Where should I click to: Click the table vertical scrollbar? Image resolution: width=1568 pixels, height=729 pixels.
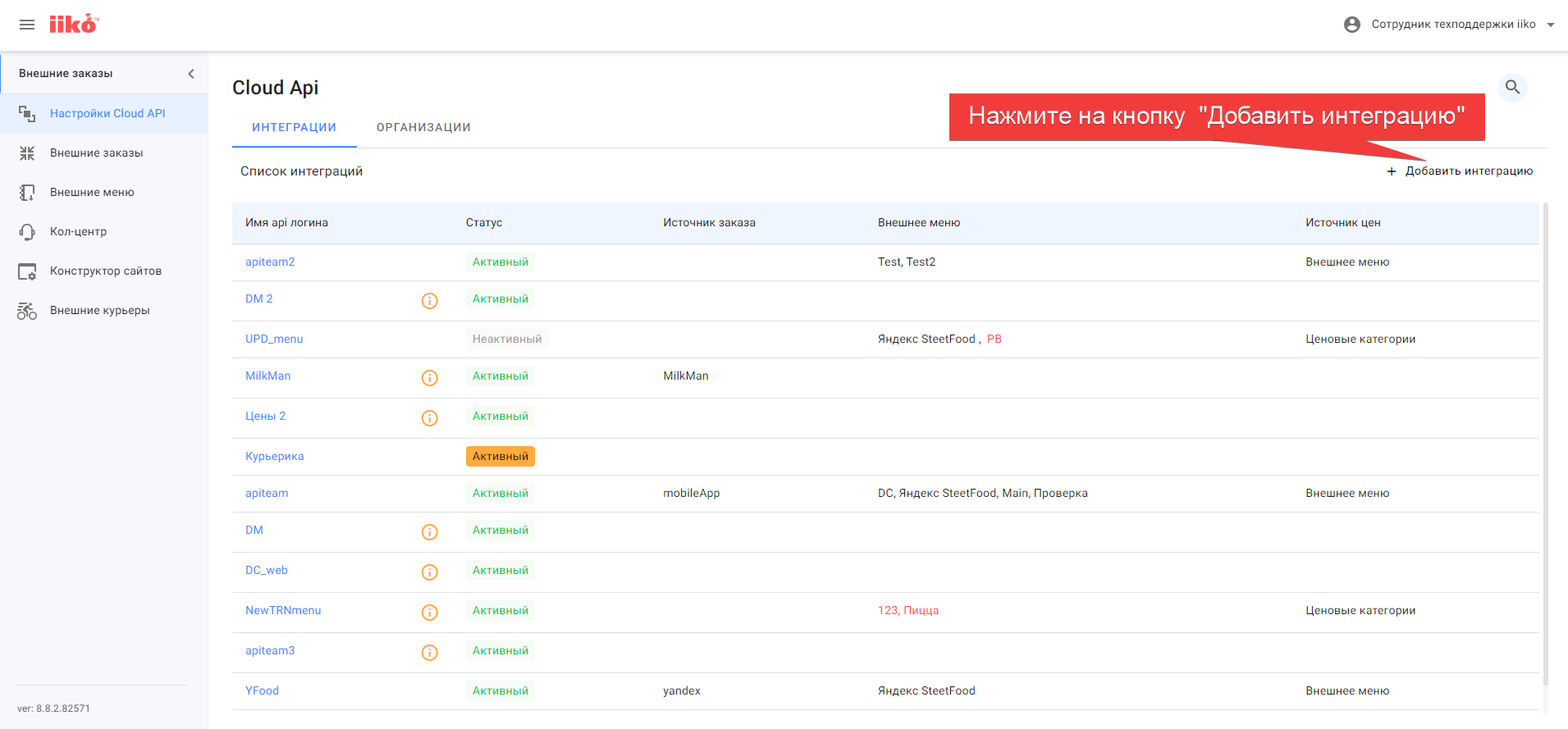pos(1546,443)
